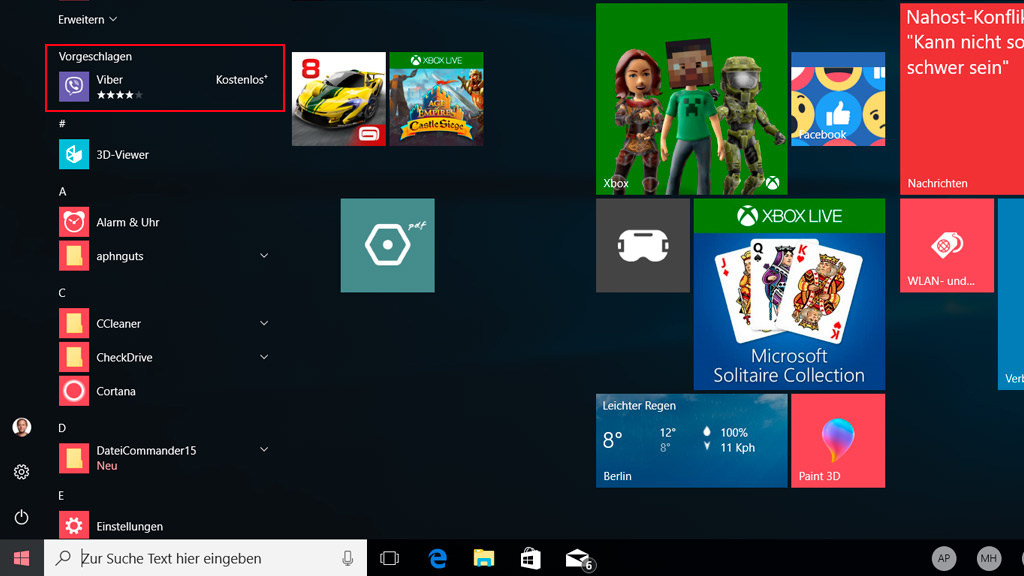1024x576 pixels.
Task: Expand the aphnguts folder chevron
Action: 264,255
